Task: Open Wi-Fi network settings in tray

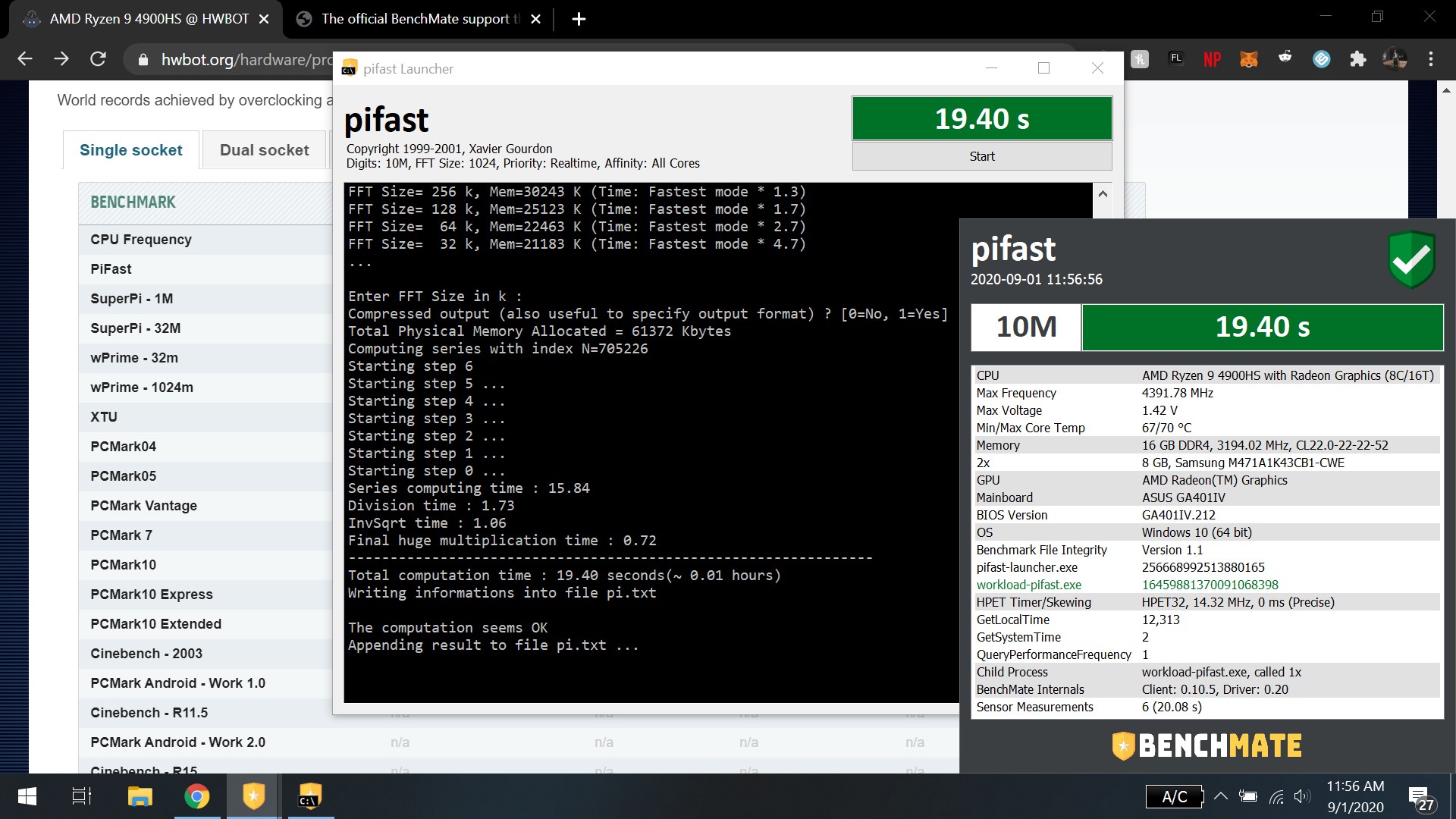Action: pyautogui.click(x=1276, y=796)
